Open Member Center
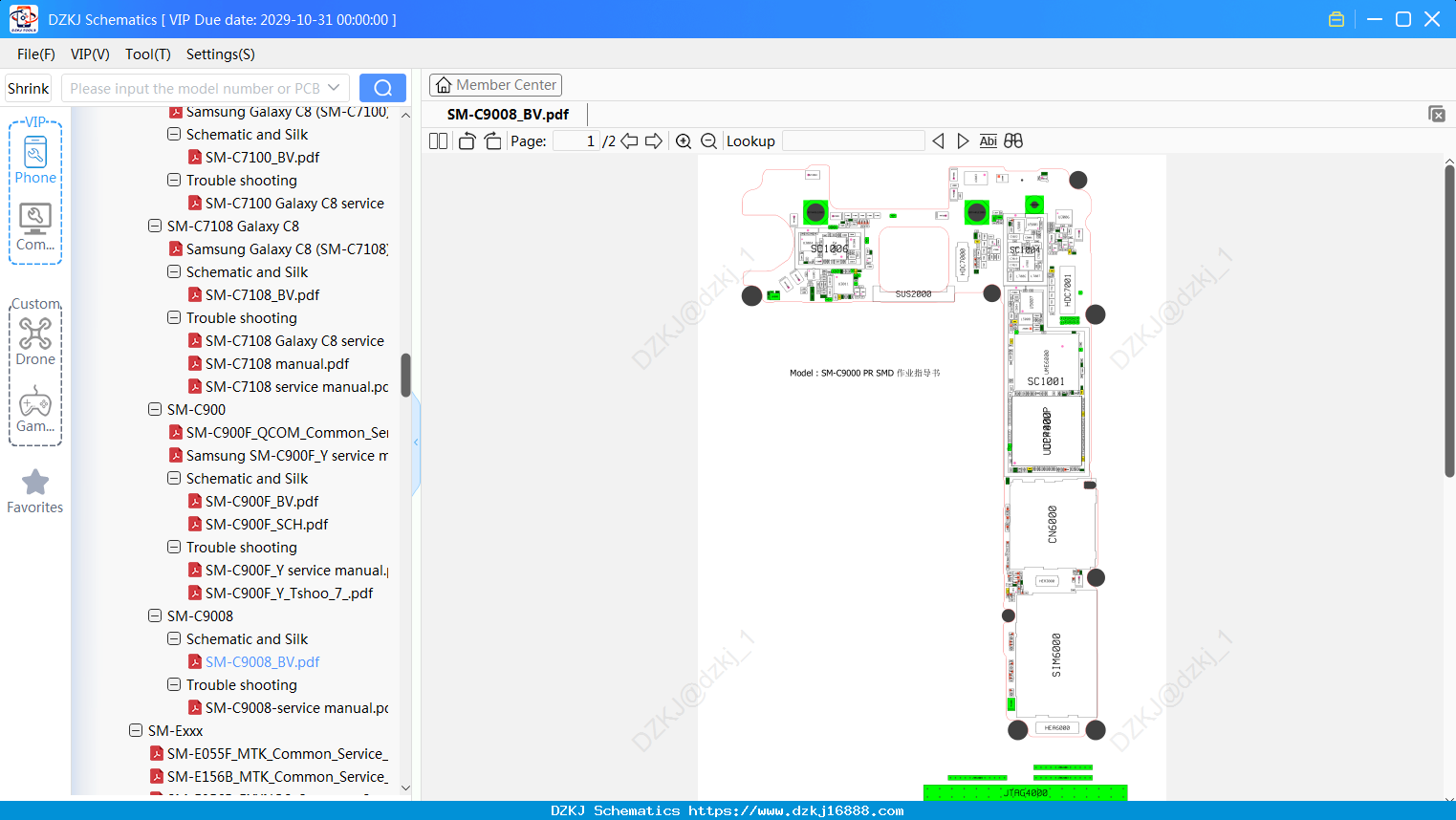The image size is (1456, 820). 495,85
